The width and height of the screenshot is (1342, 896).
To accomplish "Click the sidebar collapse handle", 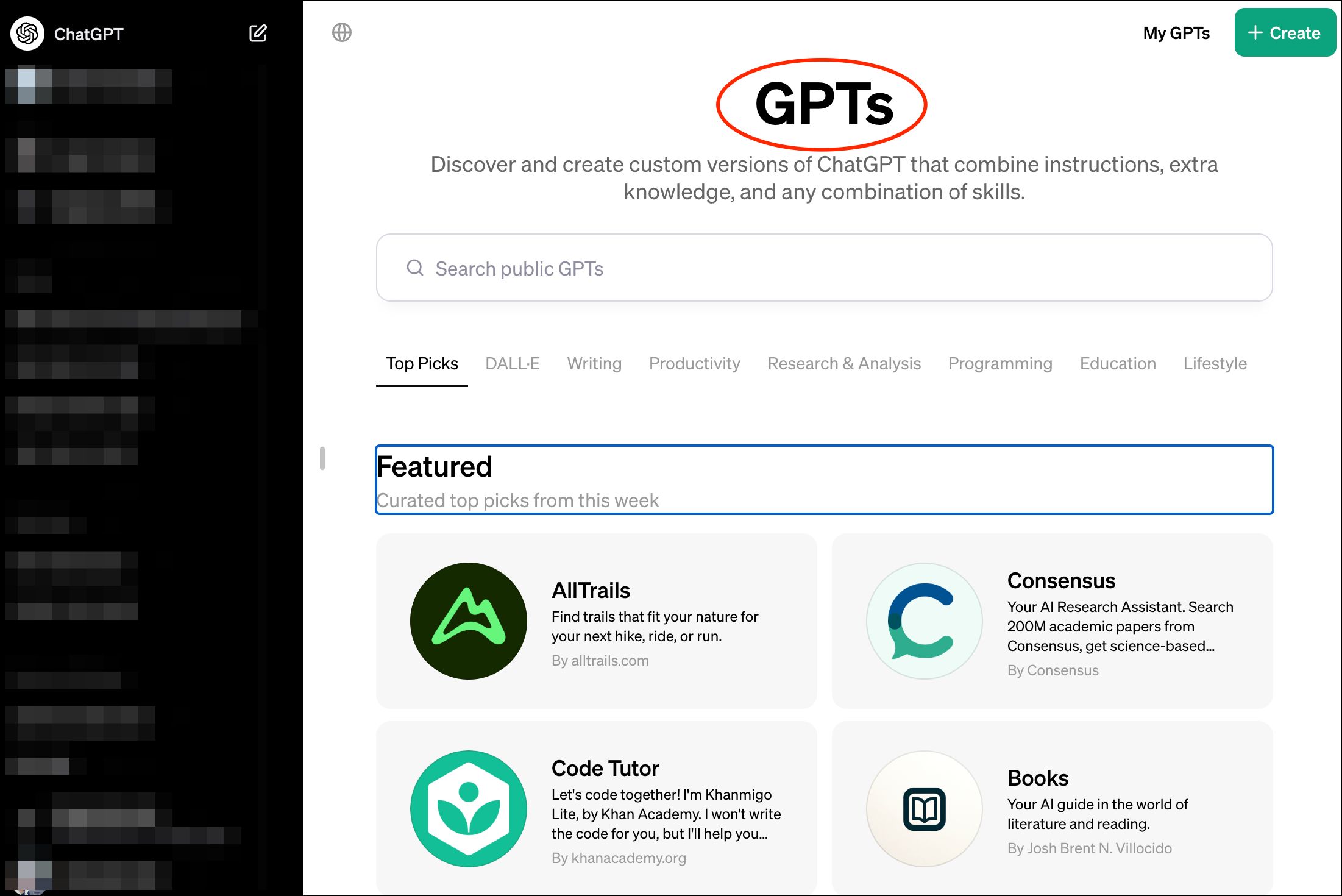I will pyautogui.click(x=322, y=458).
